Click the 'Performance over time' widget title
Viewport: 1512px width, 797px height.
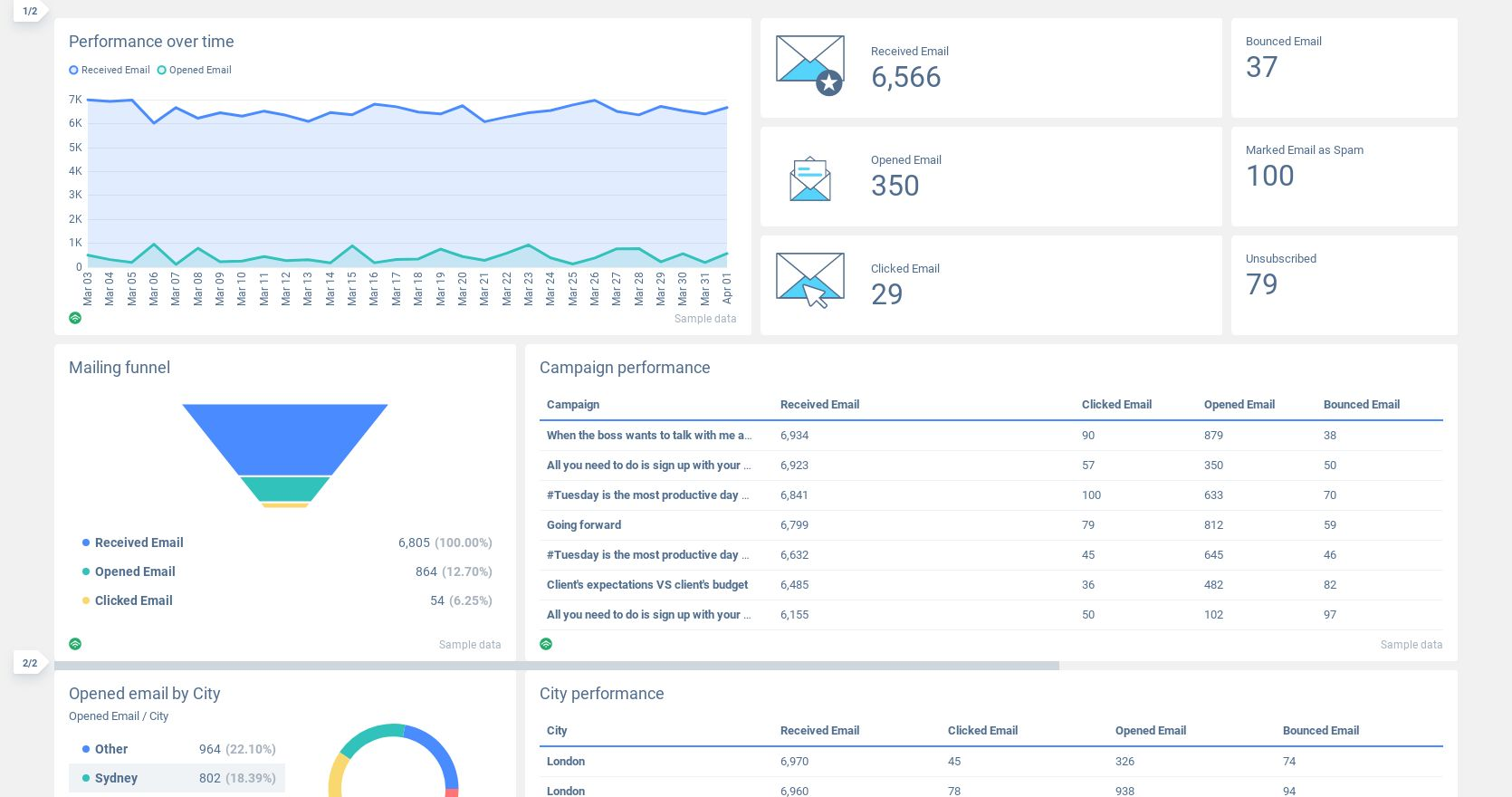pyautogui.click(x=151, y=42)
